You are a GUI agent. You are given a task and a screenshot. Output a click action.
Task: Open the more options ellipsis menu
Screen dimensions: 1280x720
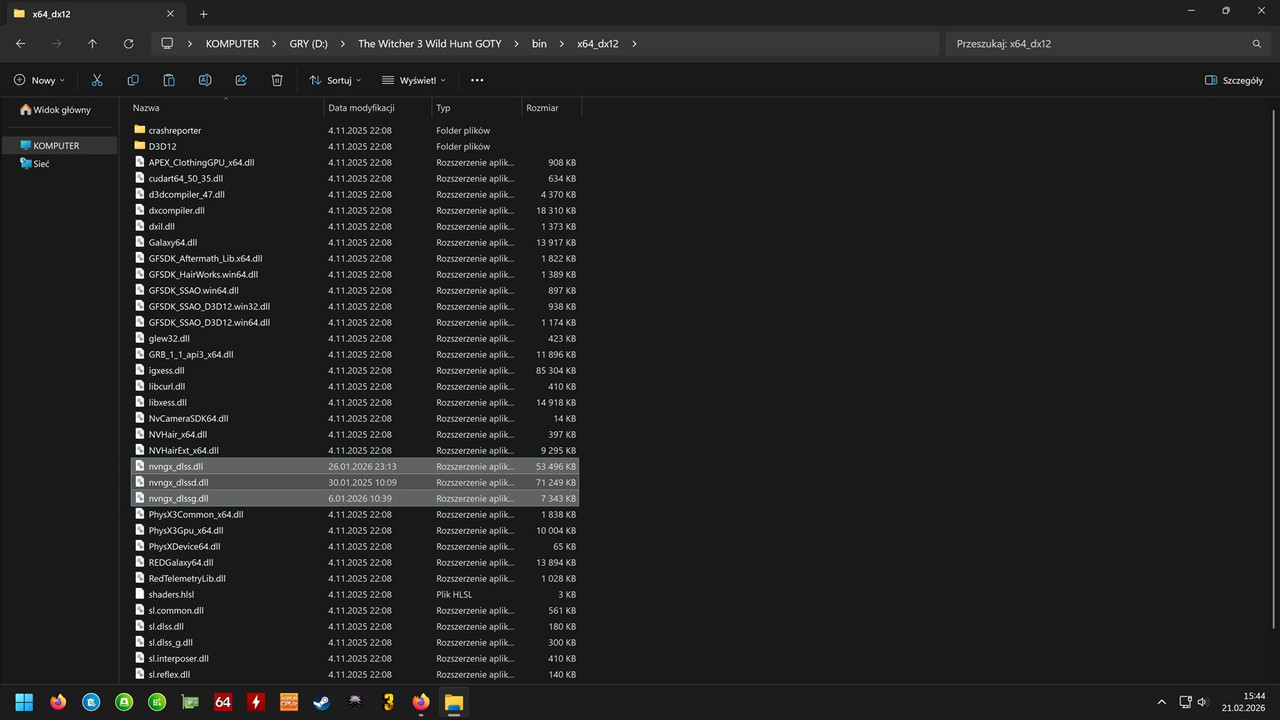pos(477,80)
